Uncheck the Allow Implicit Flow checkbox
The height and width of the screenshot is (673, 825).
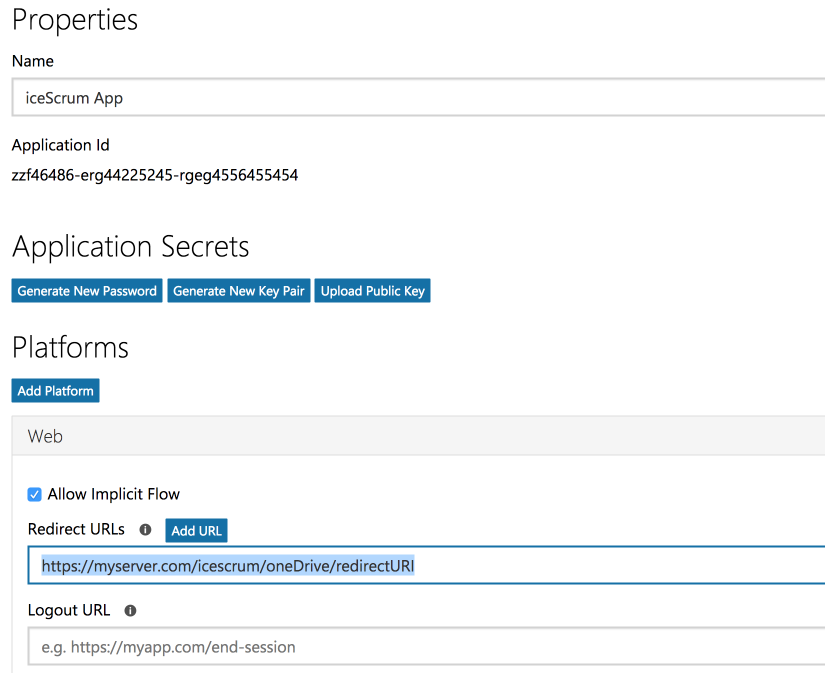tap(35, 494)
